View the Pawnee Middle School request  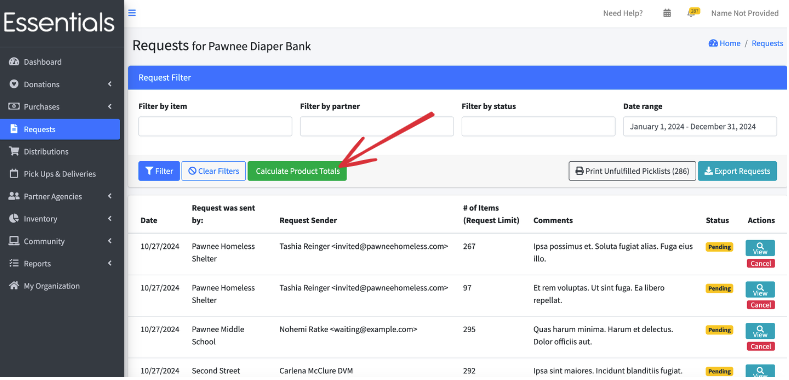pos(760,331)
